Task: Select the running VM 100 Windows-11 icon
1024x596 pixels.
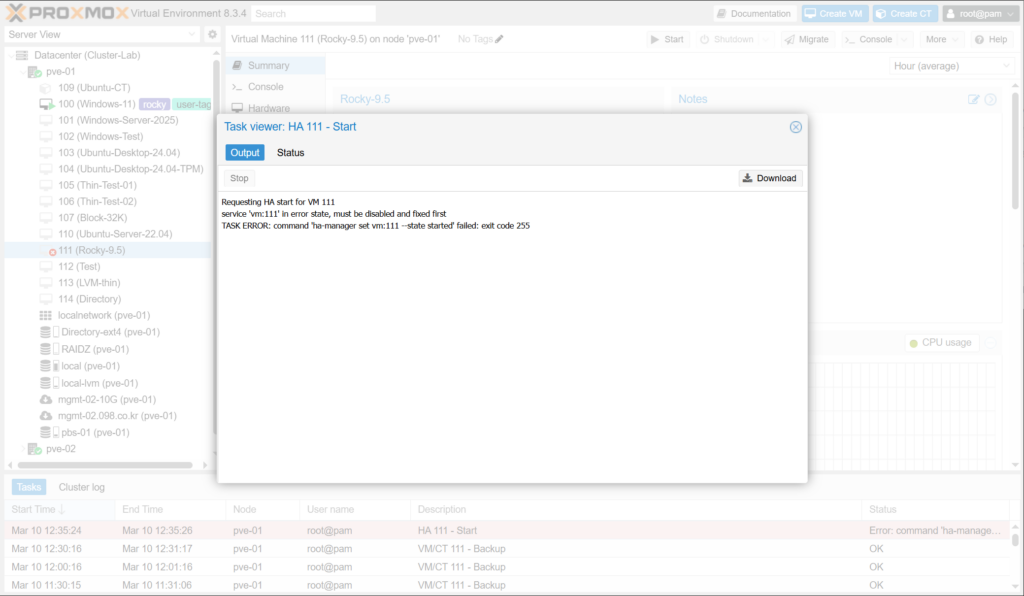Action: click(46, 104)
